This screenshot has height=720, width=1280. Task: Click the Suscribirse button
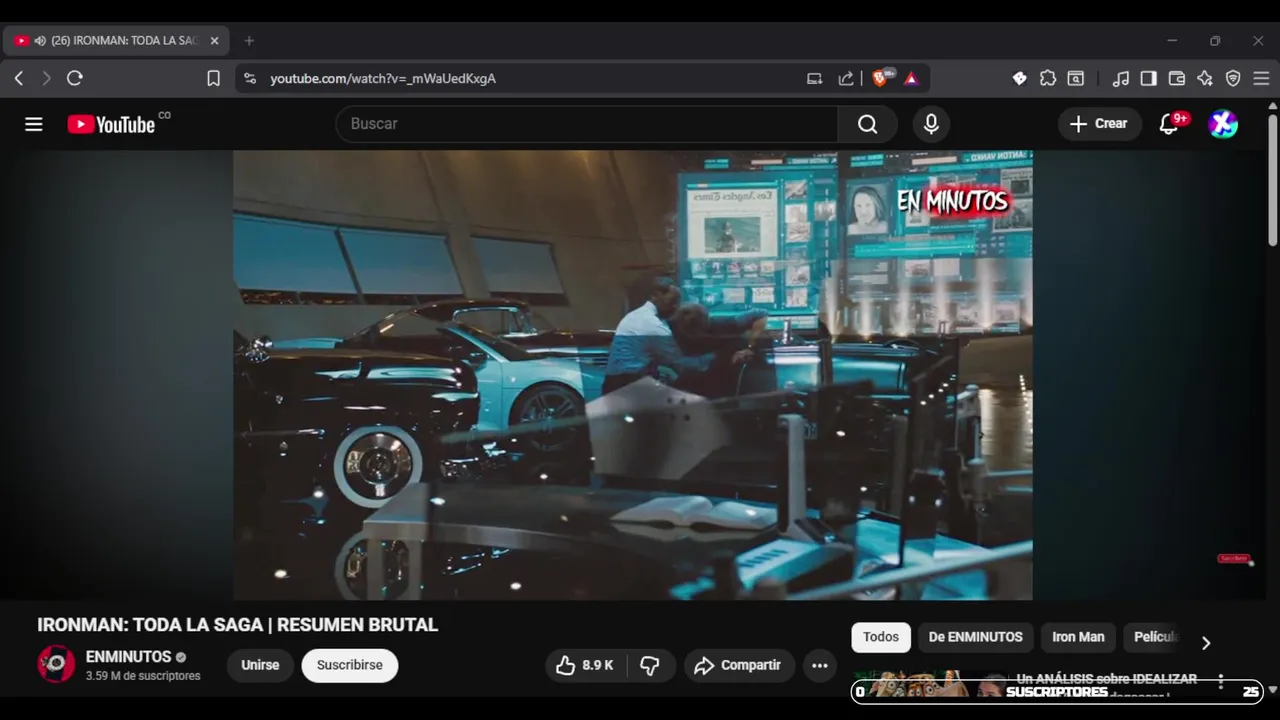tap(350, 665)
